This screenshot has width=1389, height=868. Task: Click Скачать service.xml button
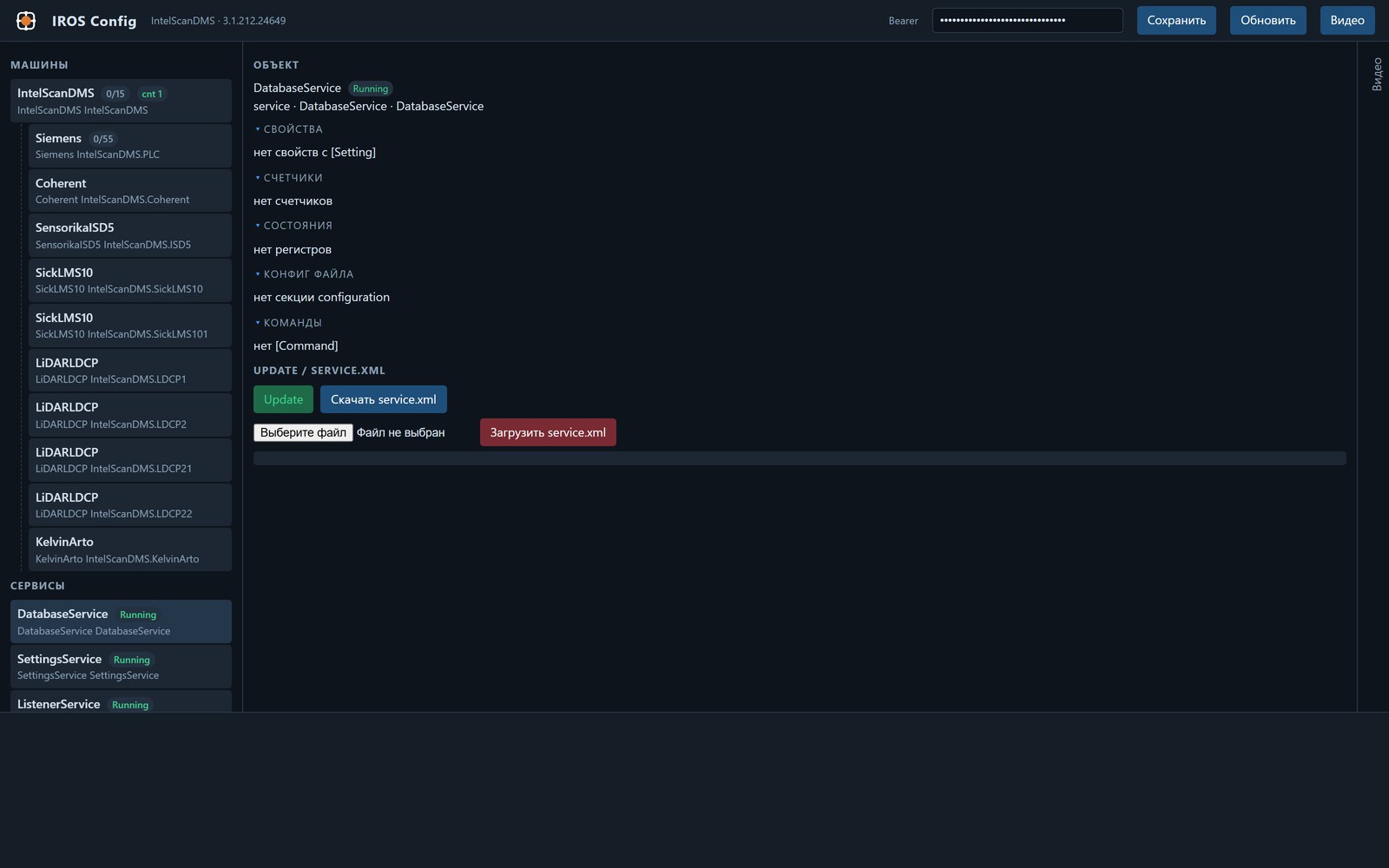[384, 399]
